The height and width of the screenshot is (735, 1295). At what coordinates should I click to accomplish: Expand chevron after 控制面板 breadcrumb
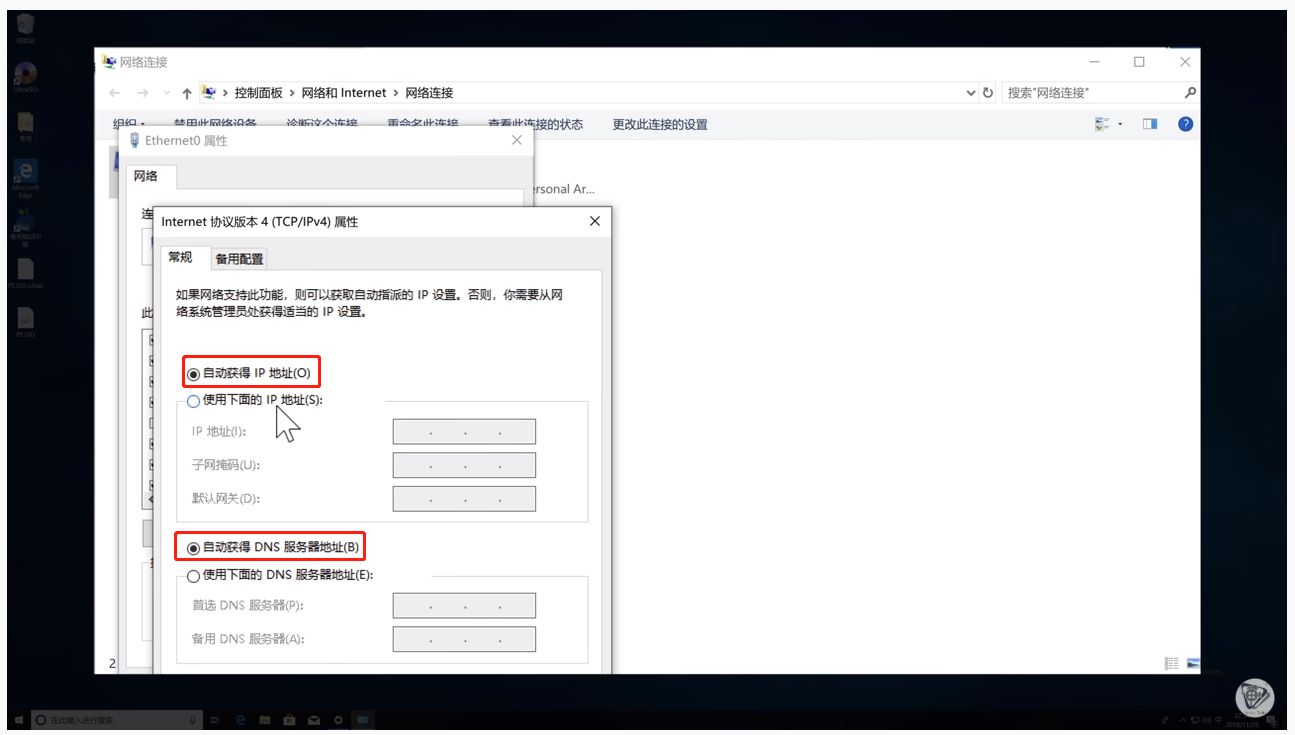(292, 93)
